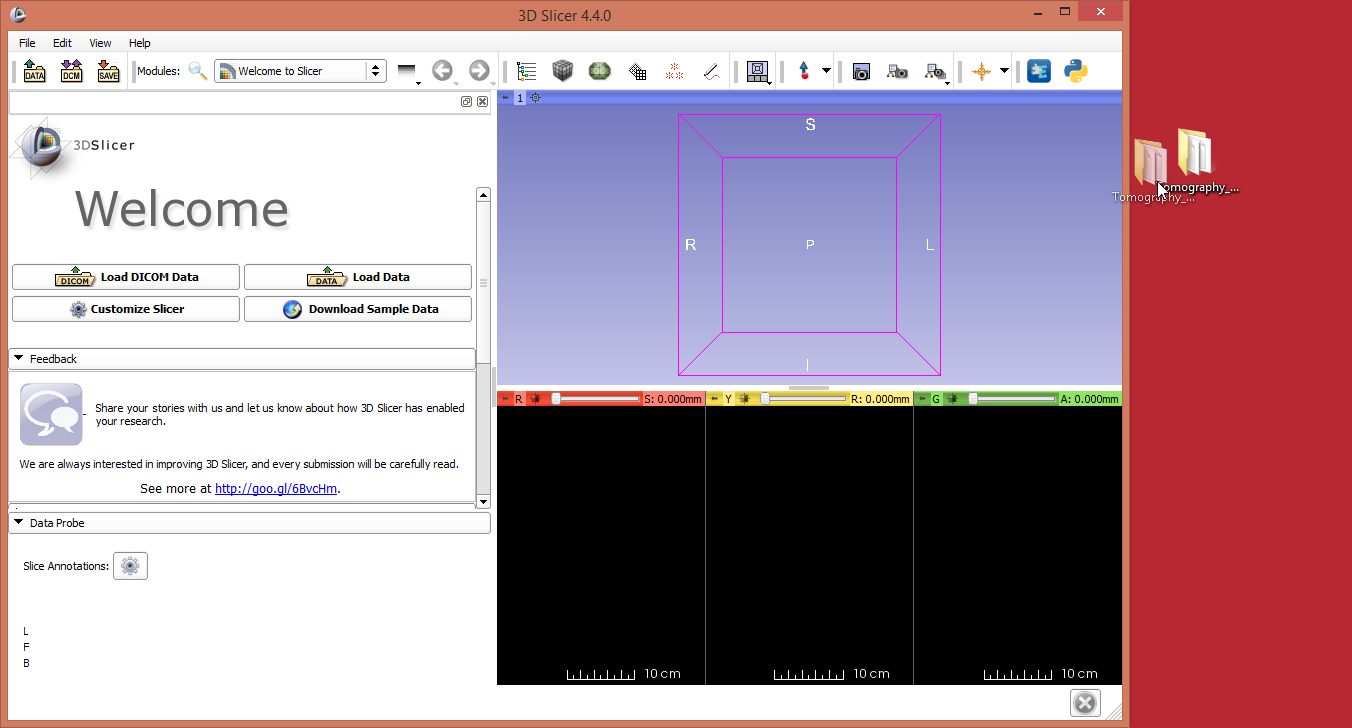This screenshot has height=728, width=1352.
Task: Open the View menu
Action: (x=100, y=43)
